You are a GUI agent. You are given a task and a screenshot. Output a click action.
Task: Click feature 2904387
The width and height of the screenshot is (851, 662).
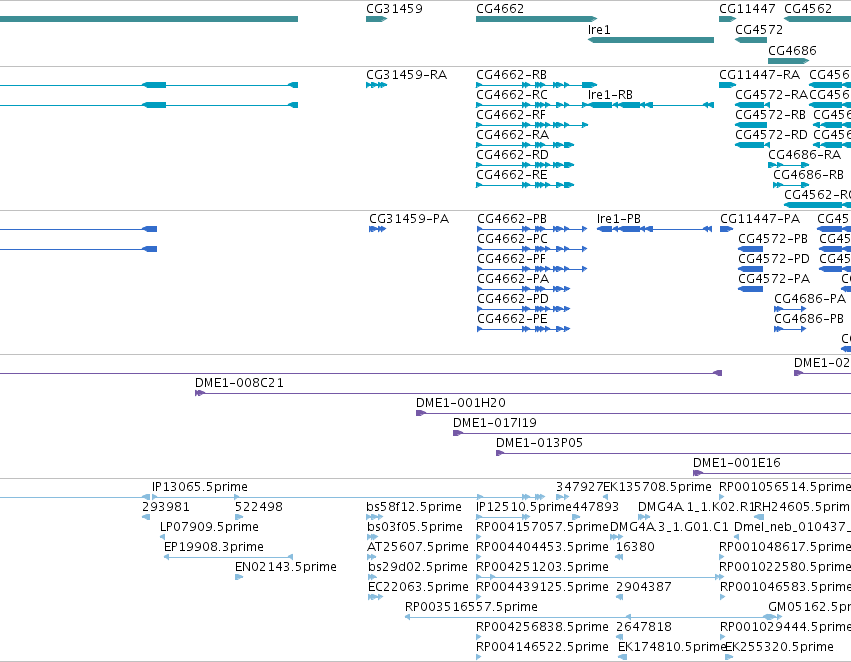(x=643, y=588)
